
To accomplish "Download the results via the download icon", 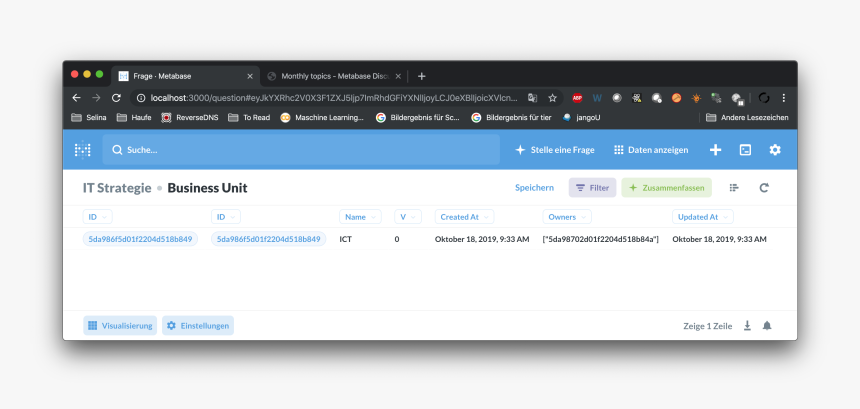I will (747, 326).
